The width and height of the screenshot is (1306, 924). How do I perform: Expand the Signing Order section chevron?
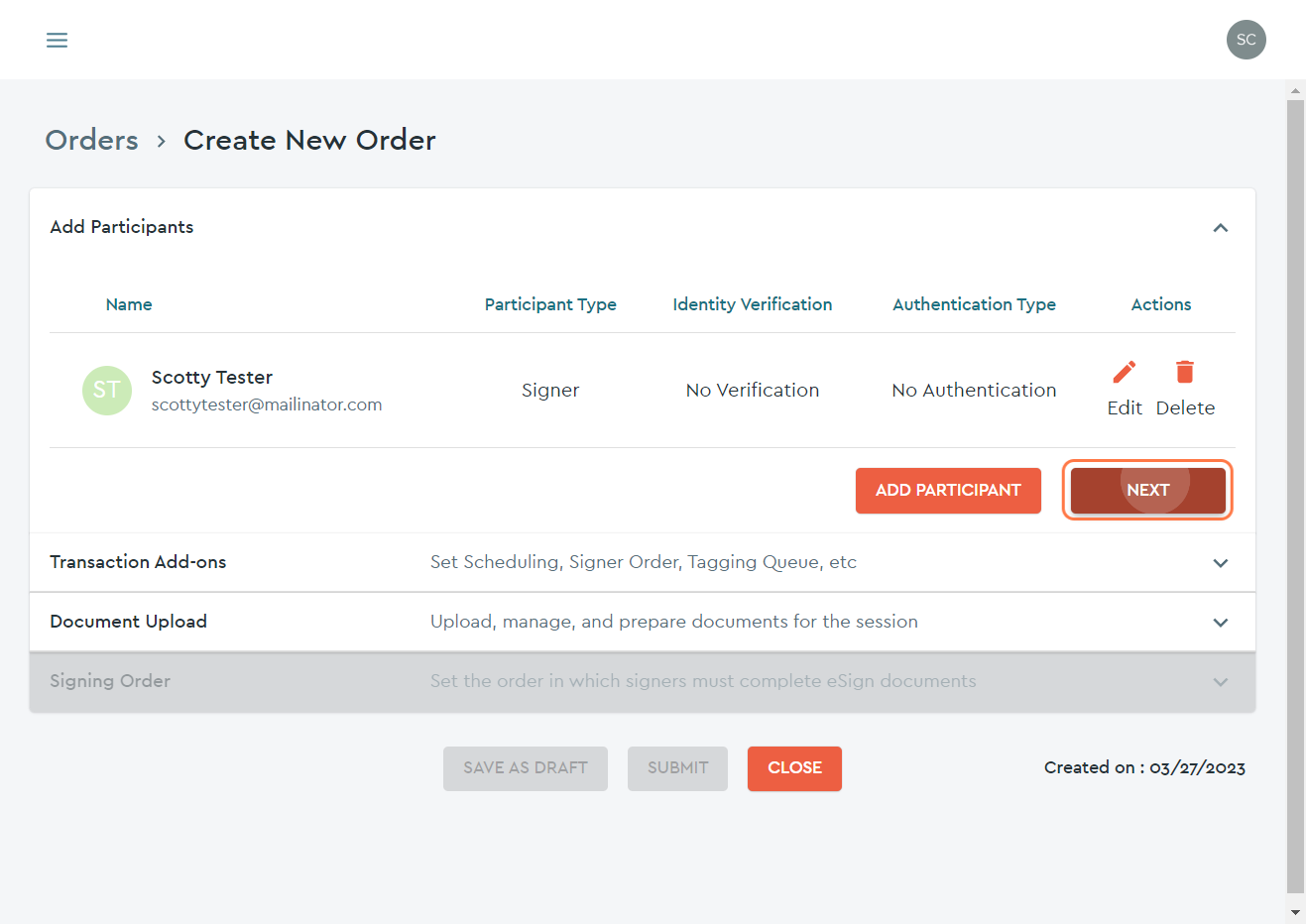[x=1221, y=682]
